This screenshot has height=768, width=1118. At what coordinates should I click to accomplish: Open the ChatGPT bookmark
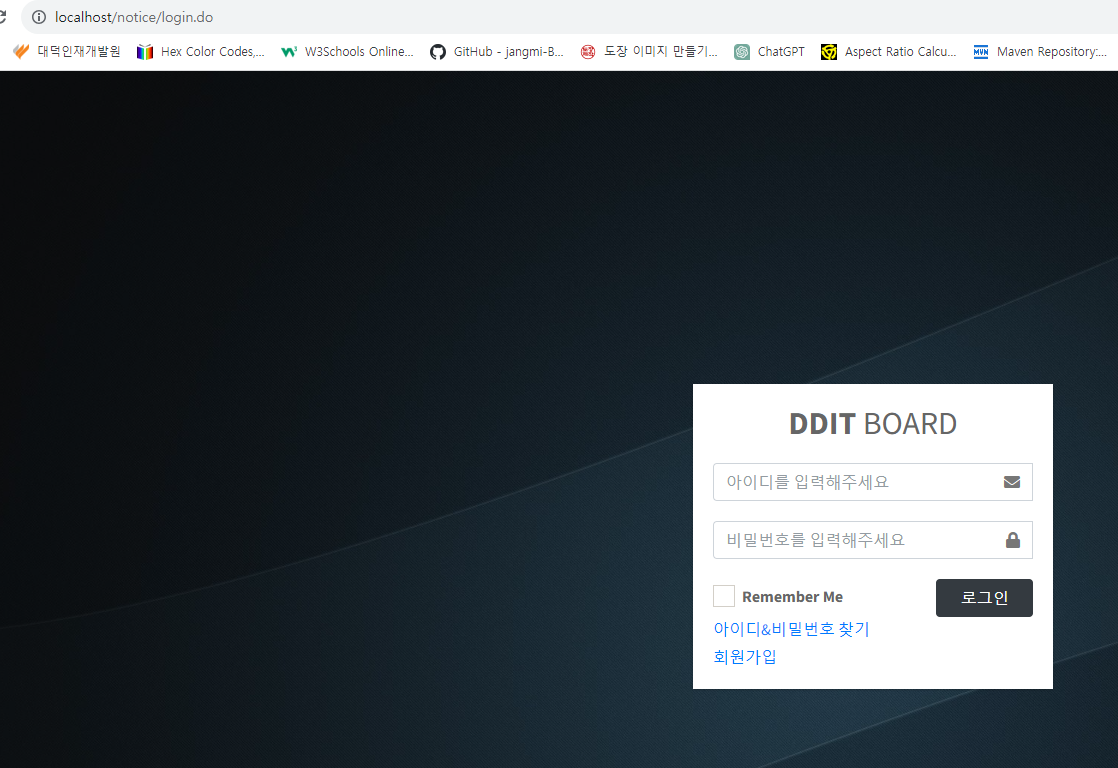[x=769, y=51]
